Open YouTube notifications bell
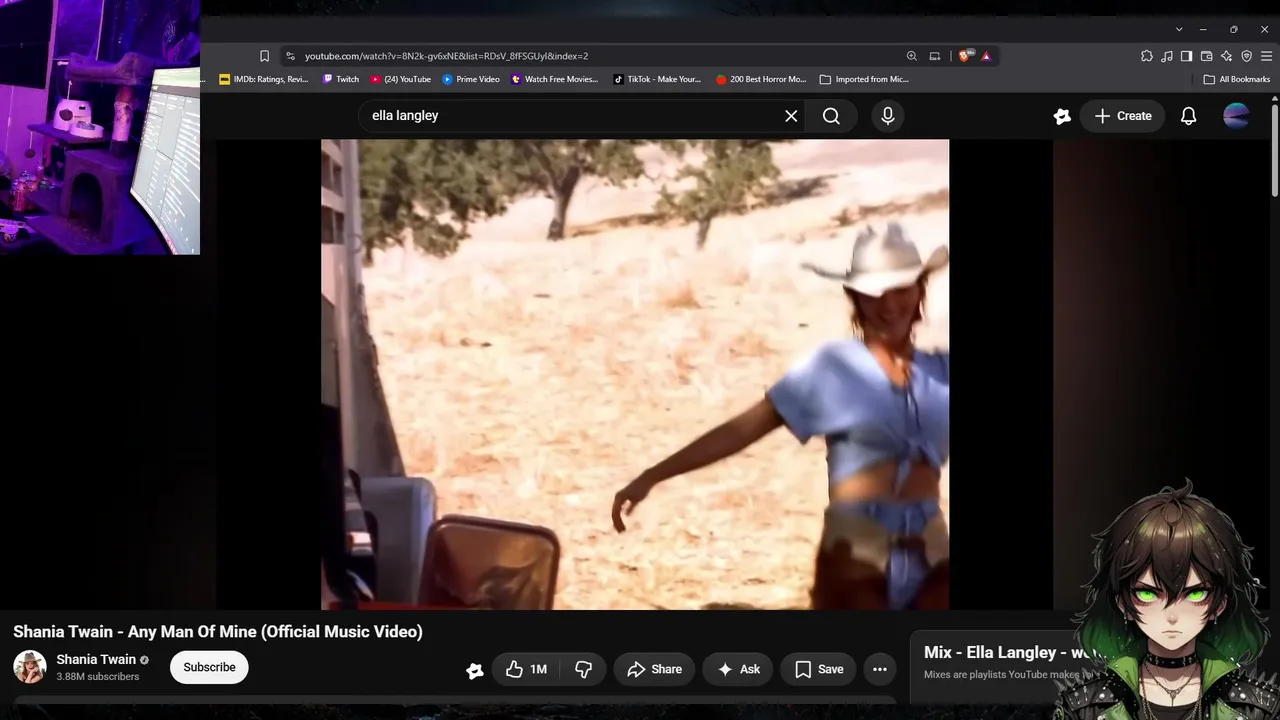This screenshot has height=720, width=1280. coord(1188,116)
